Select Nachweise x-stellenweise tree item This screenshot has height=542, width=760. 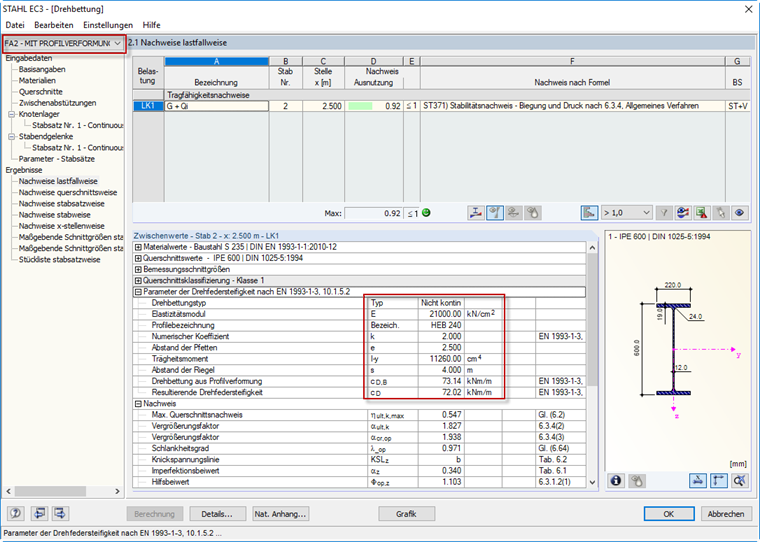(x=62, y=226)
